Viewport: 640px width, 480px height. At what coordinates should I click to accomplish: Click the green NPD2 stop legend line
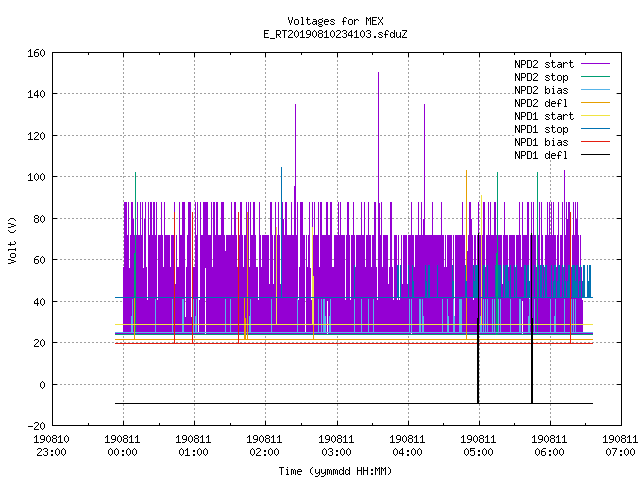(596, 77)
